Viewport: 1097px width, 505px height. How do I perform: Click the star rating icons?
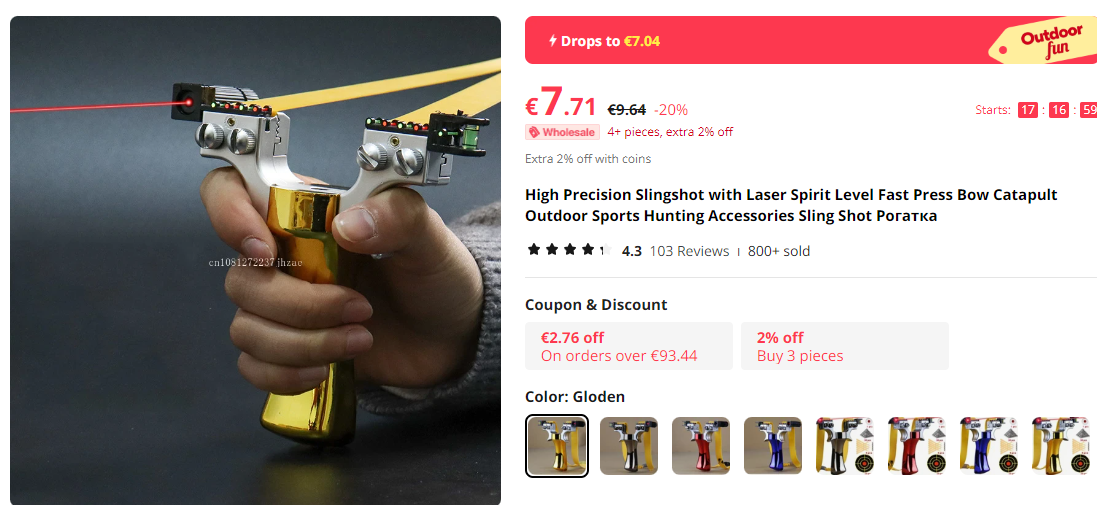(569, 250)
